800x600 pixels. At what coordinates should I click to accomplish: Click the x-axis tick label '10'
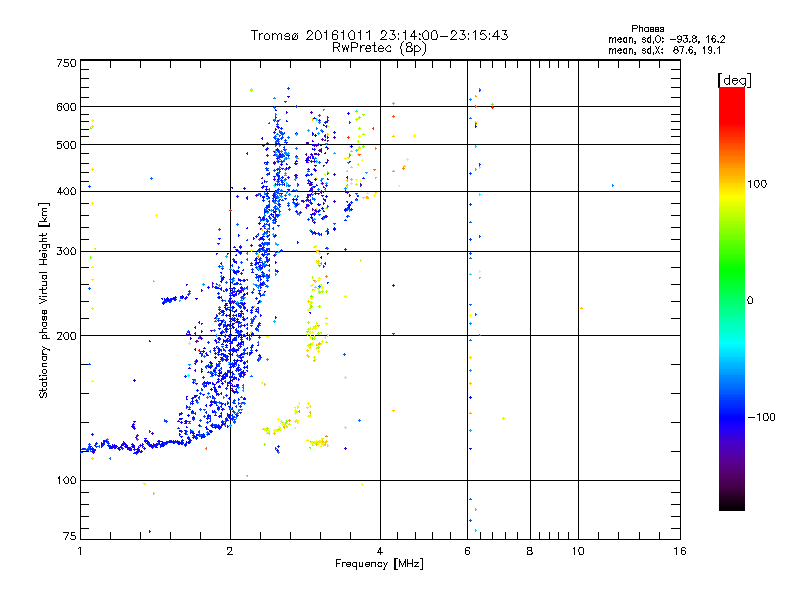(x=578, y=551)
